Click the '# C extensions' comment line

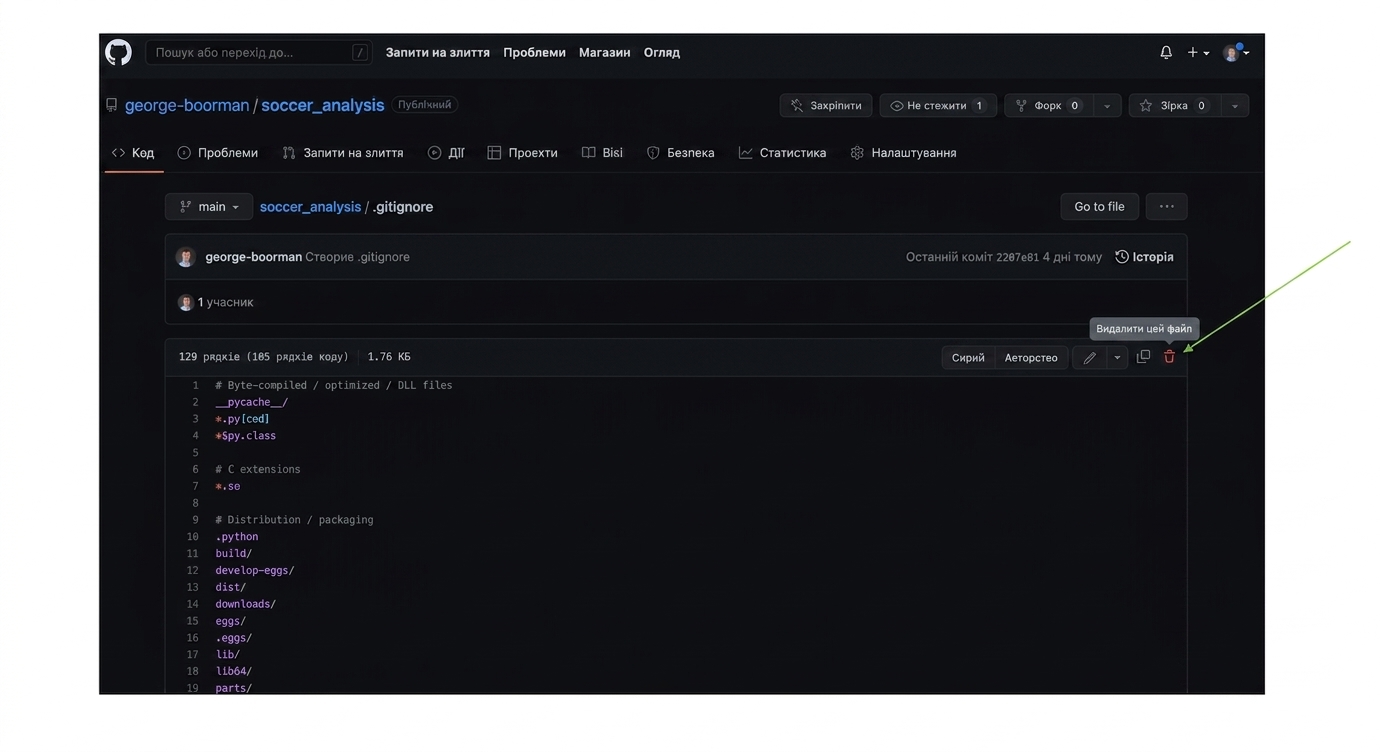(x=258, y=469)
